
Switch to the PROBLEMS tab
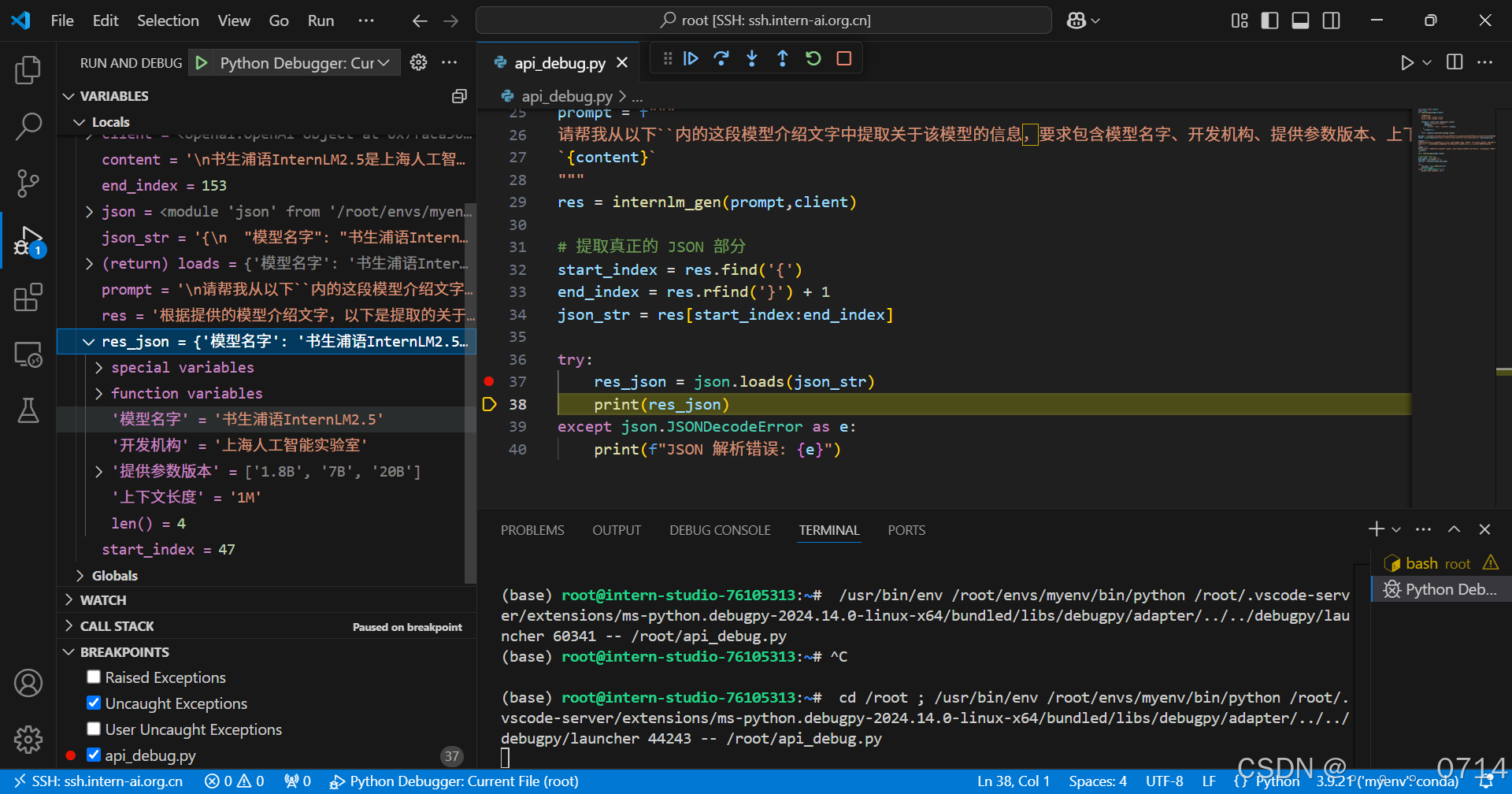point(532,530)
